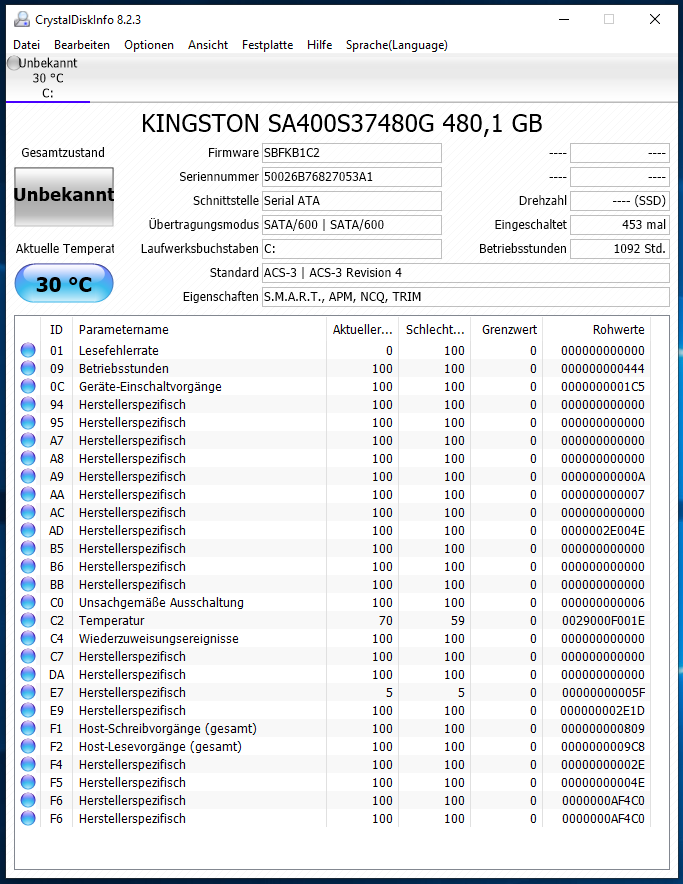The image size is (683, 884).
Task: Open the Optionen menu
Action: pyautogui.click(x=149, y=45)
